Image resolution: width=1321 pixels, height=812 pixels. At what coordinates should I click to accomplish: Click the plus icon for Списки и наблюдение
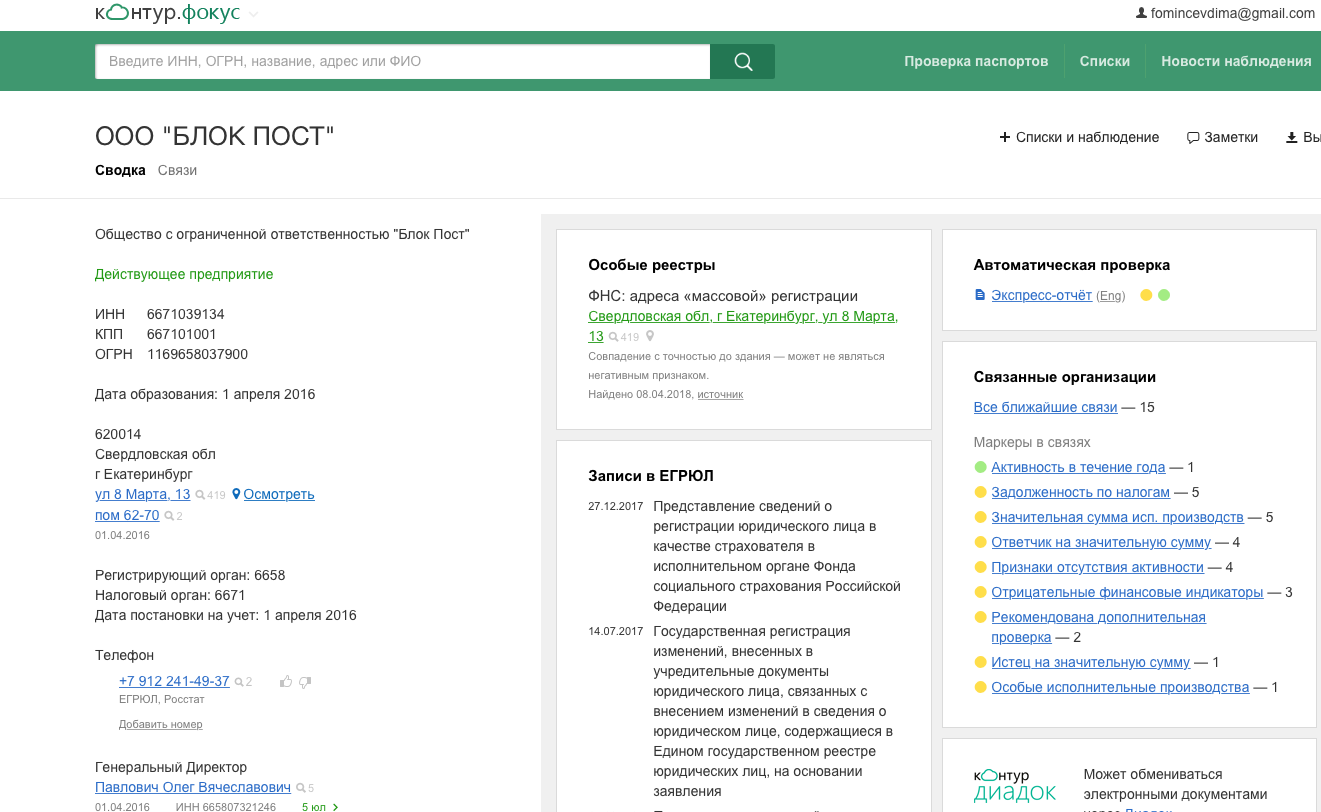(1005, 137)
